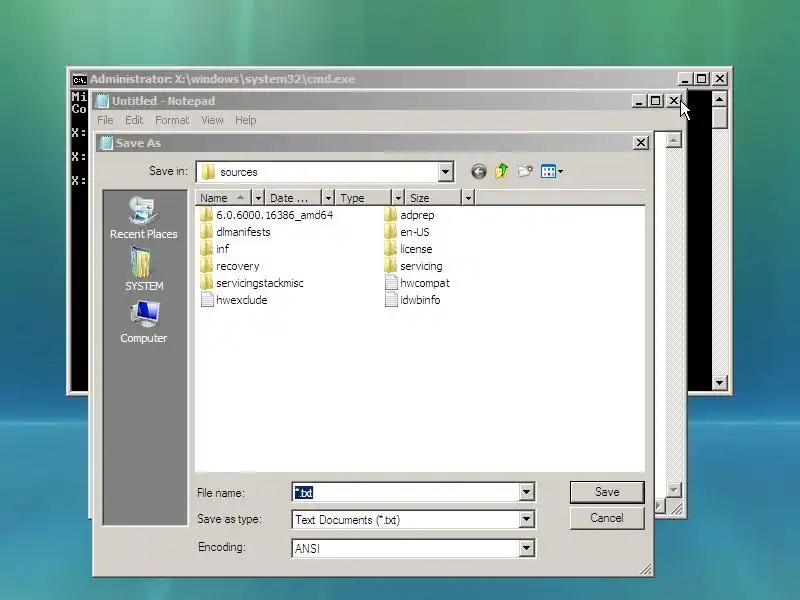
Task: Select the recovery folder
Action: click(230, 266)
